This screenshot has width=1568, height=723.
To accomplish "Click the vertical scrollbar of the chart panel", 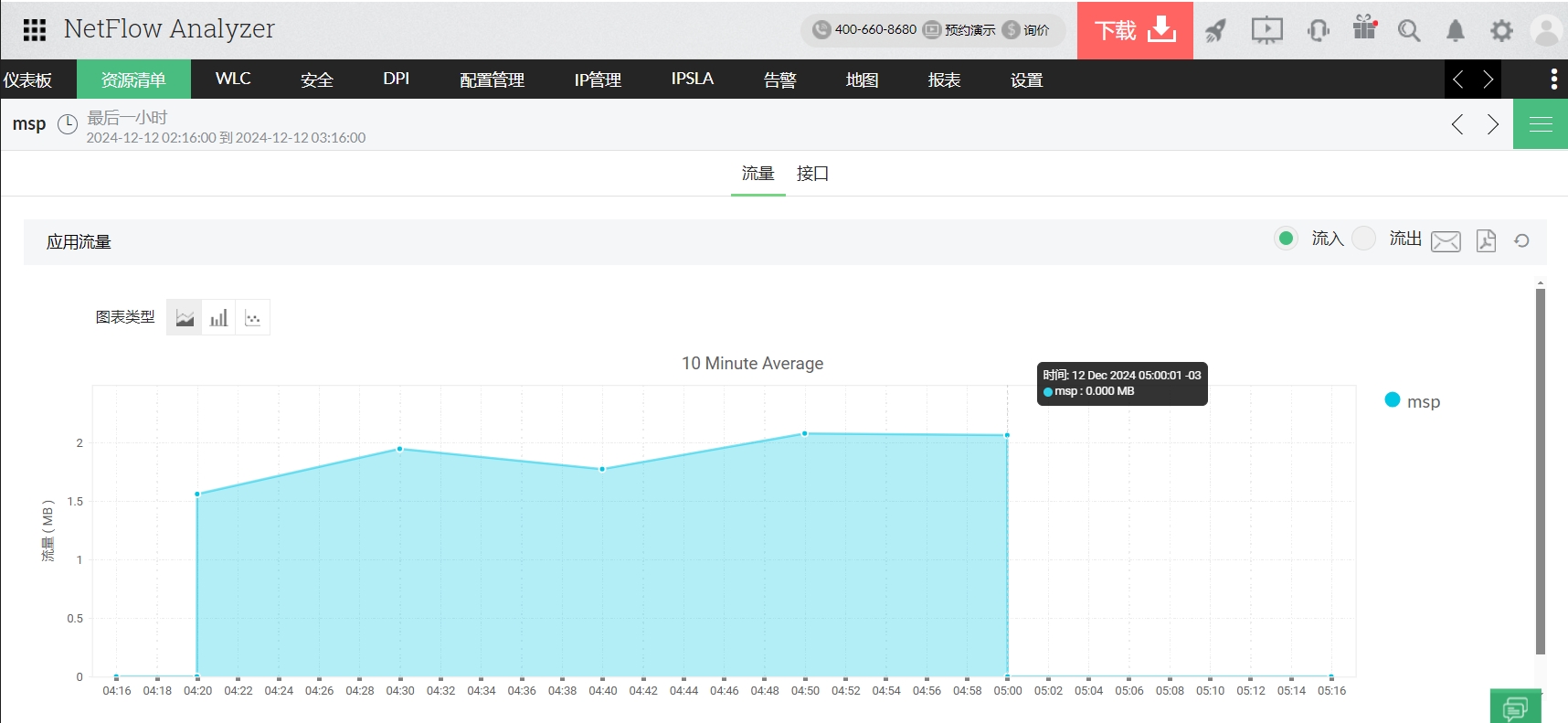I will click(x=1541, y=471).
